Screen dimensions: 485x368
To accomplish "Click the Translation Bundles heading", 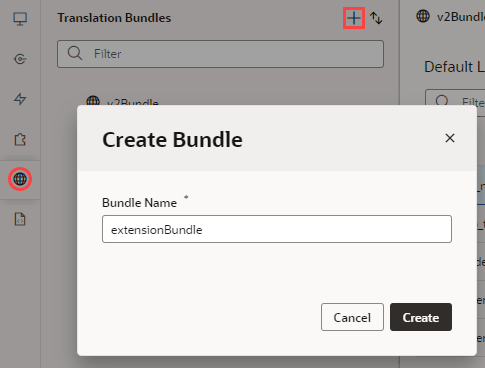I will tap(114, 18).
